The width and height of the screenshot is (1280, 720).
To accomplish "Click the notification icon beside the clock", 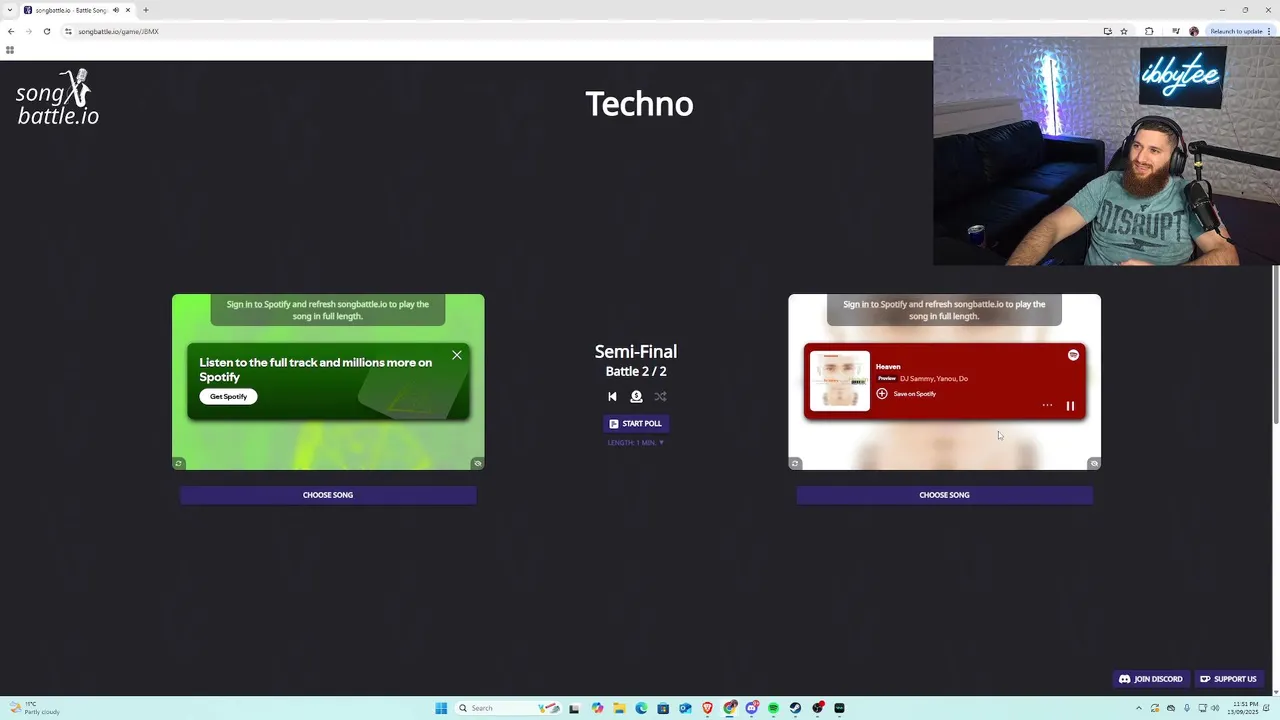I will point(1268,708).
